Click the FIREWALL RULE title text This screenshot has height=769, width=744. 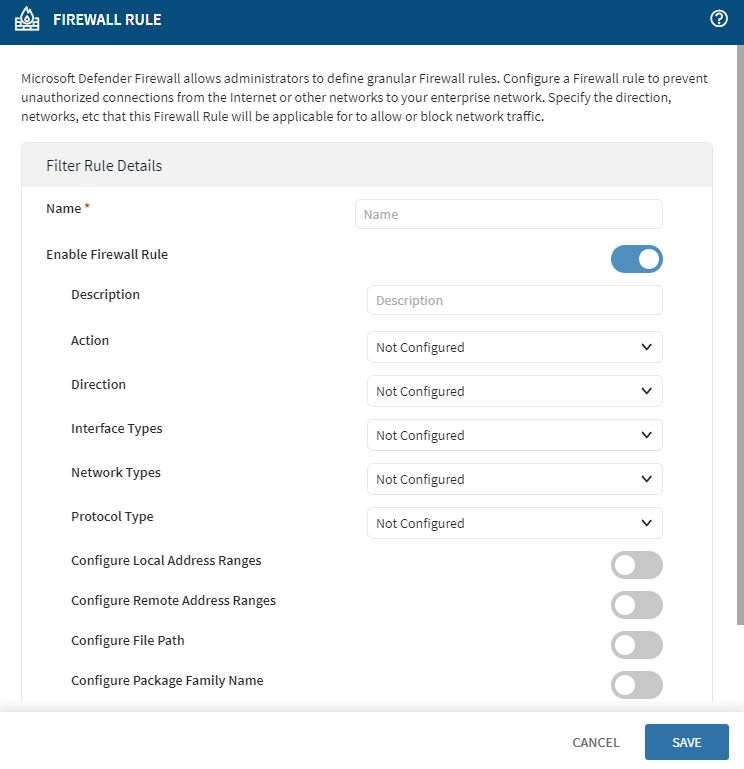[107, 20]
